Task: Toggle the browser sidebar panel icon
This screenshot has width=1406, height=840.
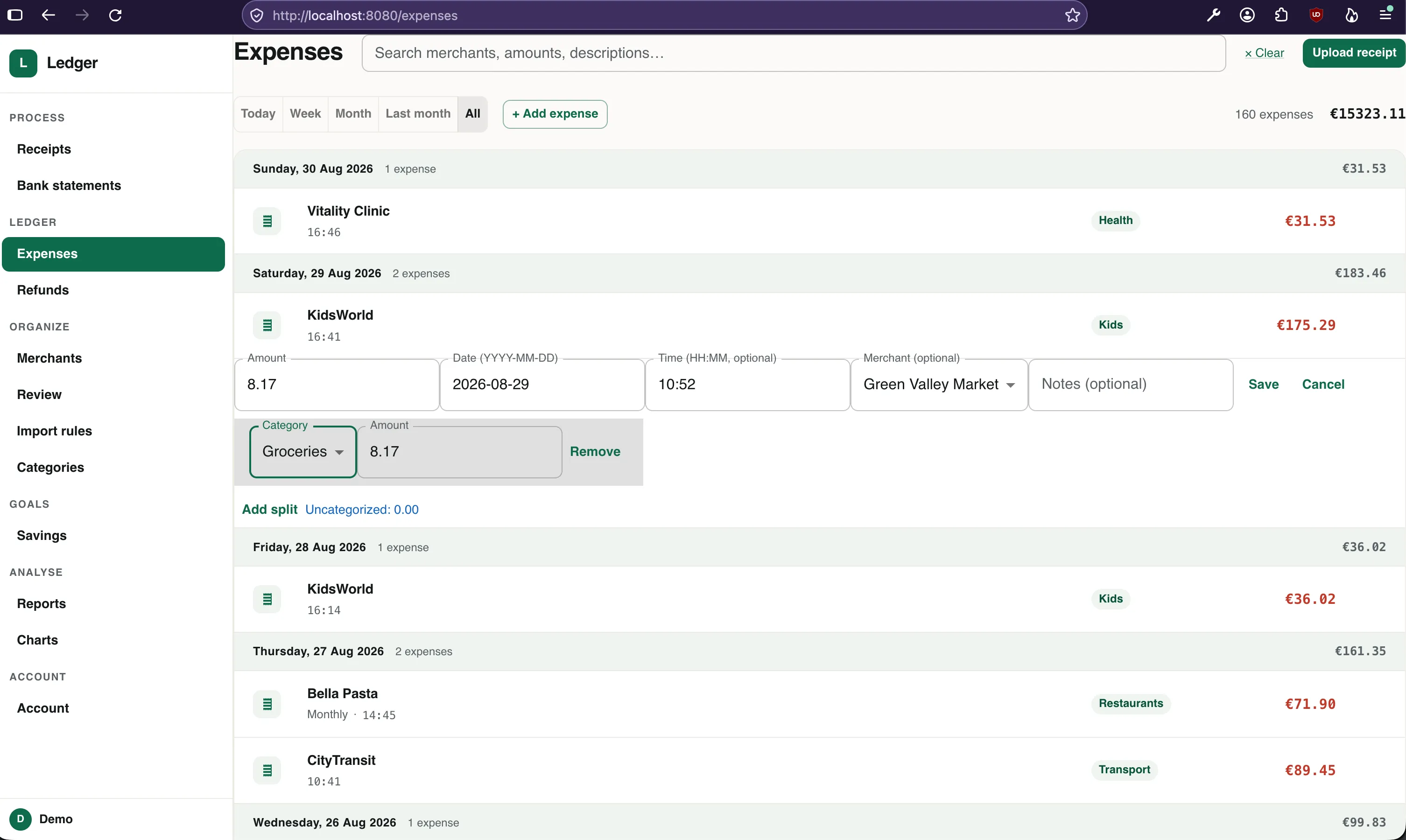Action: coord(15,15)
